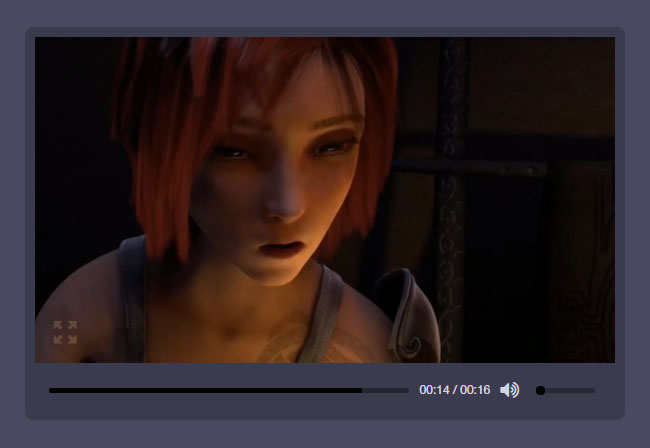
Task: Seek to the start of the progress bar
Action: click(50, 390)
